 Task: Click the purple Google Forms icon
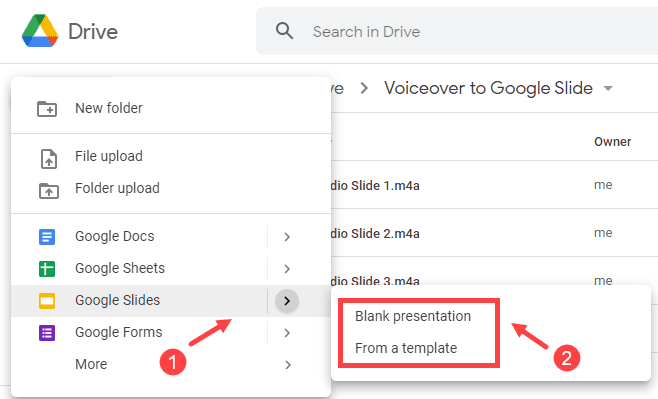point(47,333)
